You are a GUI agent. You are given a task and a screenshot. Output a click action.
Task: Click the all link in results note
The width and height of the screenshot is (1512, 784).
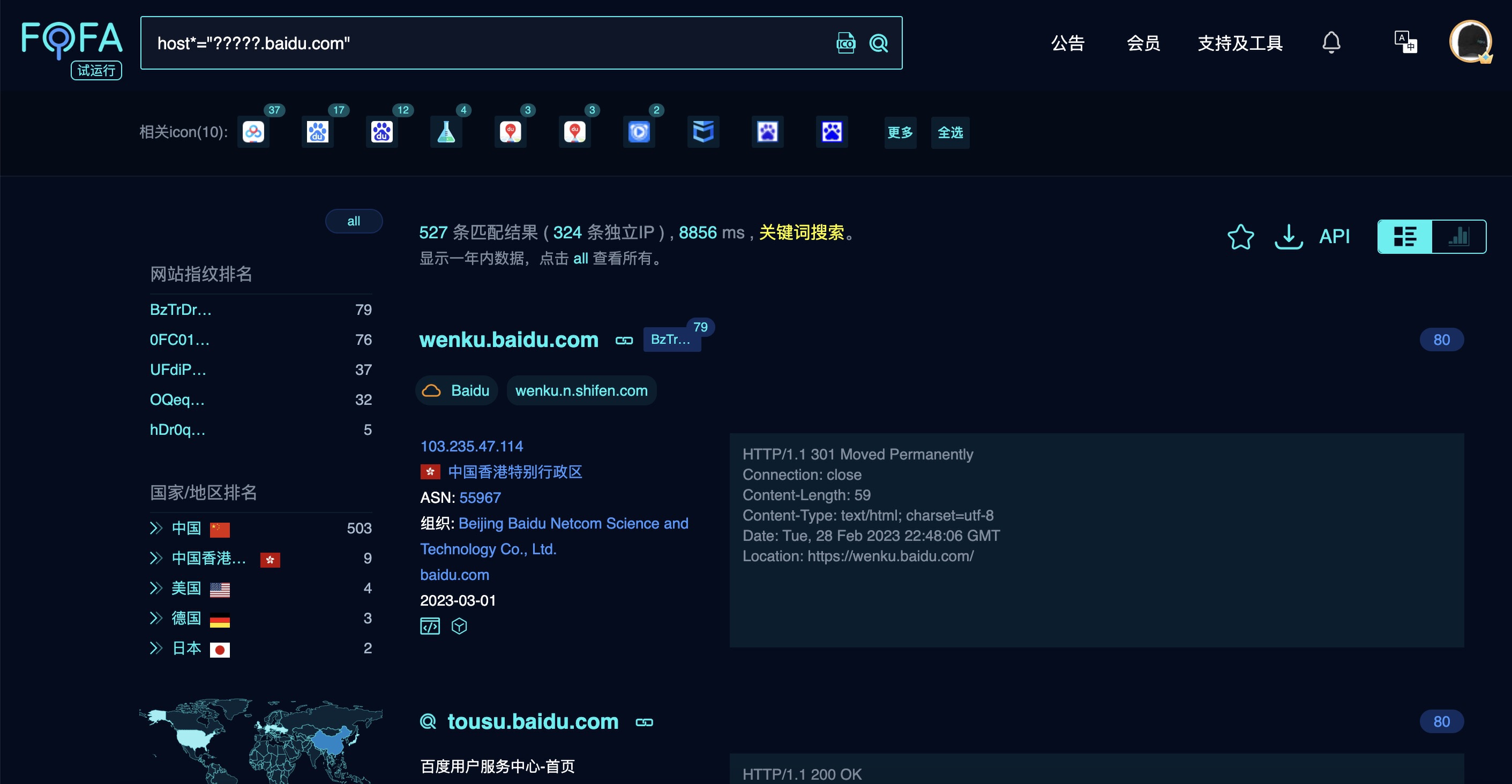pyautogui.click(x=580, y=258)
